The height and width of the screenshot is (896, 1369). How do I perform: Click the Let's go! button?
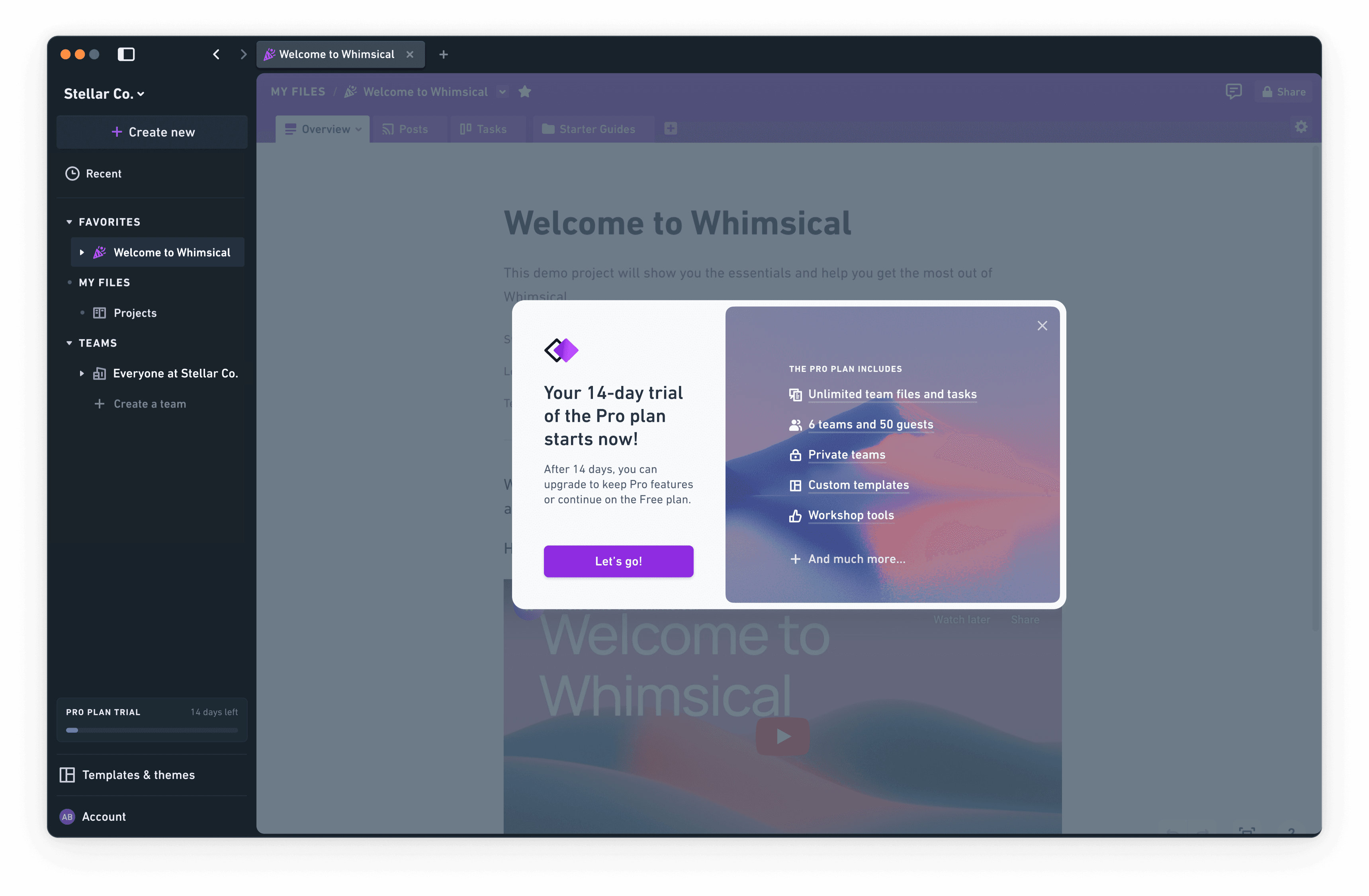click(618, 561)
